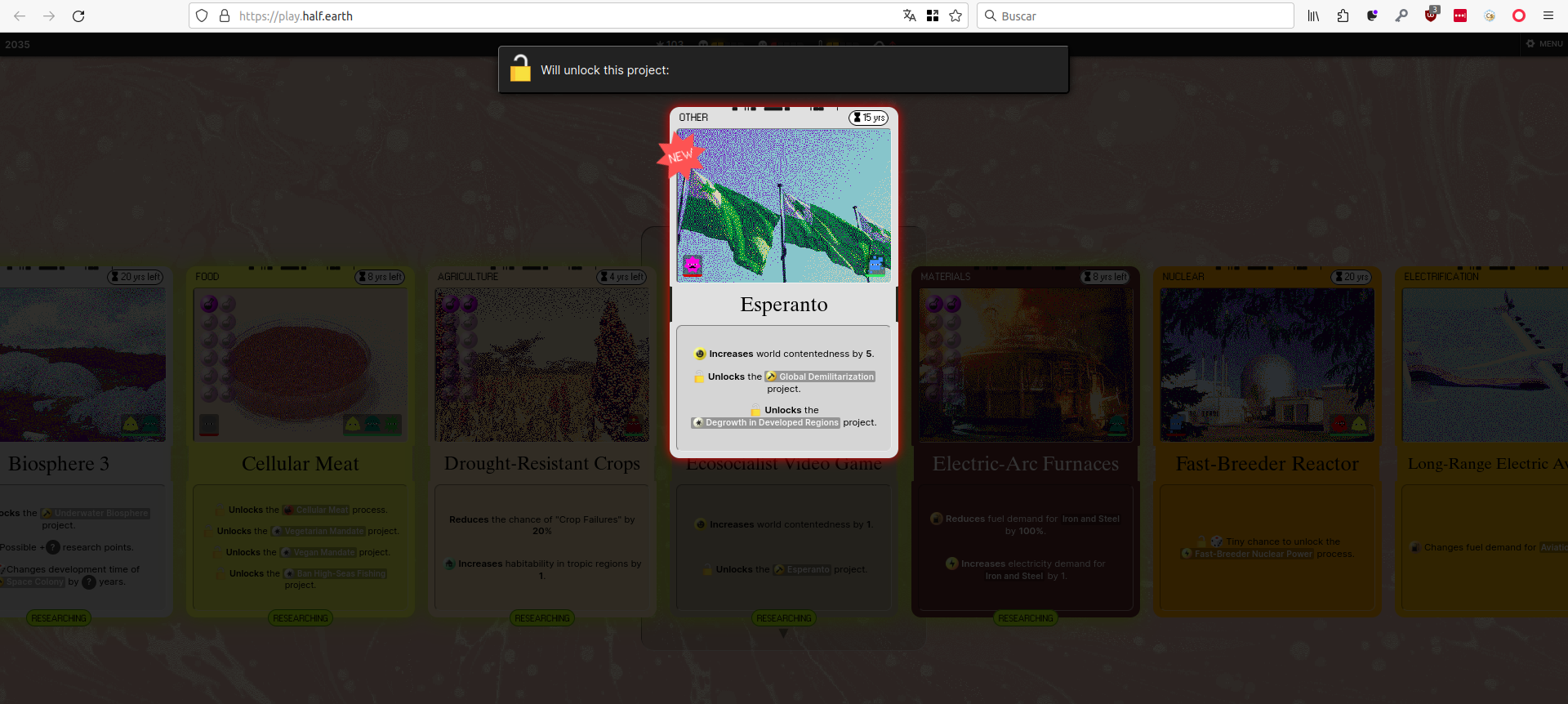Click the browser forward arrow
Viewport: 1568px width, 704px height.
(x=49, y=16)
